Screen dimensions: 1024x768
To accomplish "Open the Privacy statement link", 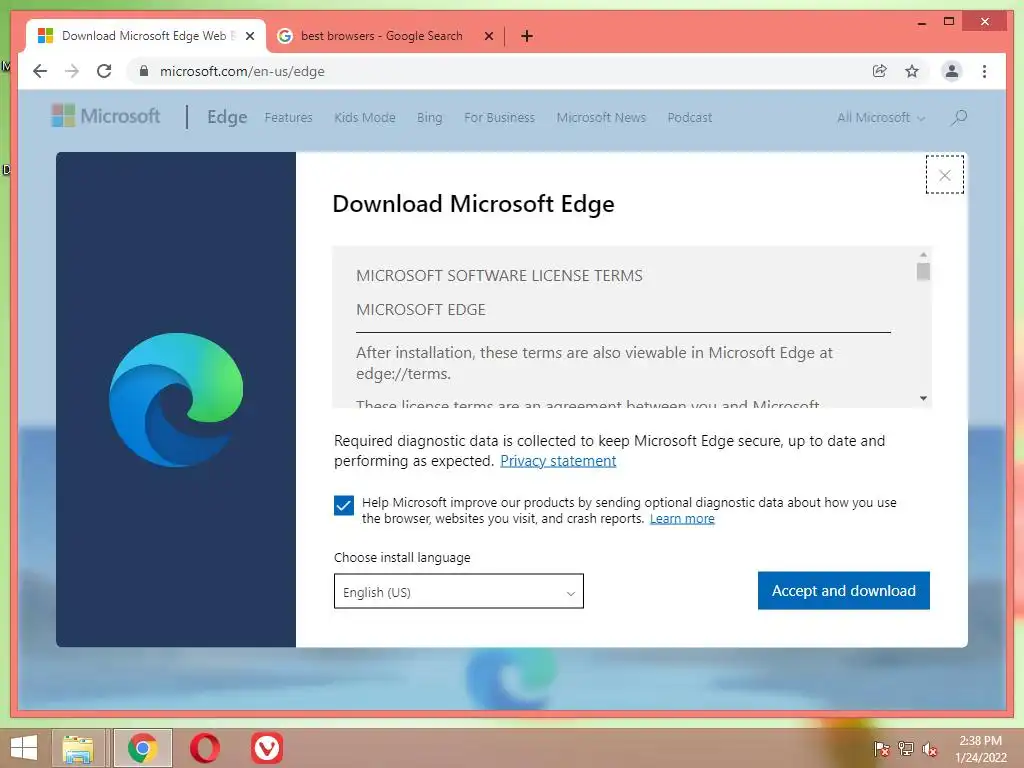I will click(558, 461).
